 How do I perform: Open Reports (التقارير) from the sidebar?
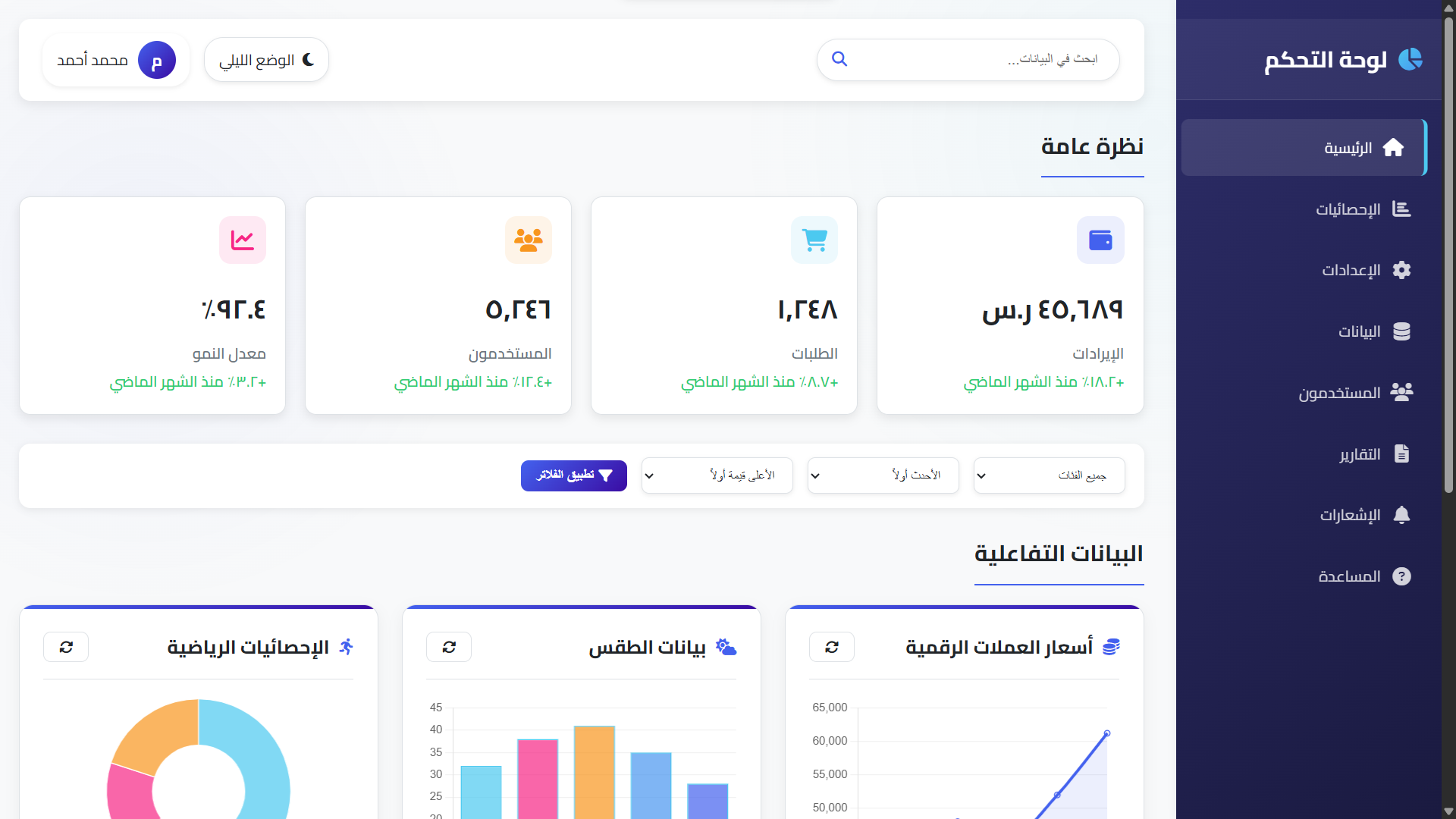pyautogui.click(x=1402, y=453)
